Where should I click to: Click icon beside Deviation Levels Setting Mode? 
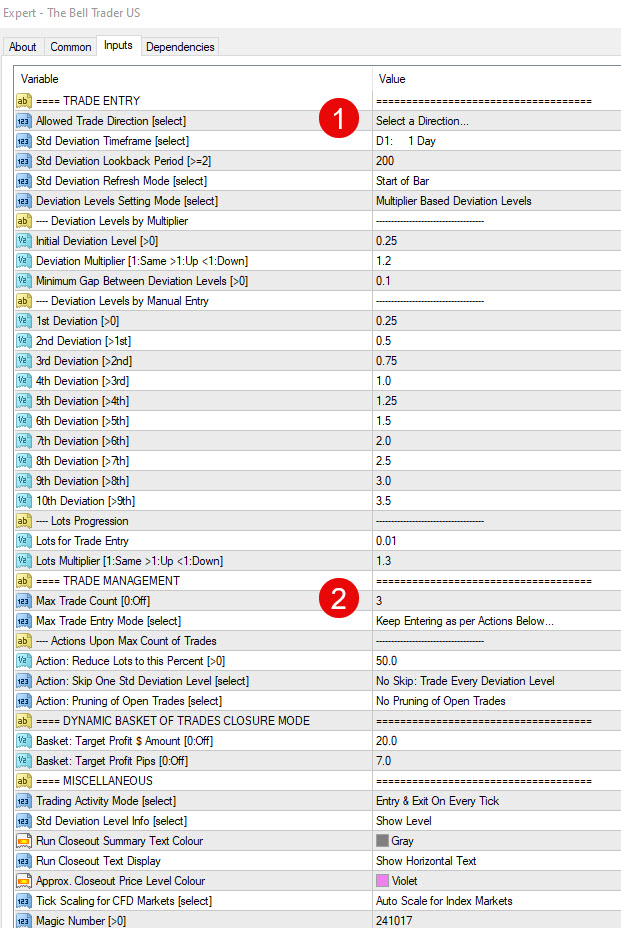coord(23,201)
